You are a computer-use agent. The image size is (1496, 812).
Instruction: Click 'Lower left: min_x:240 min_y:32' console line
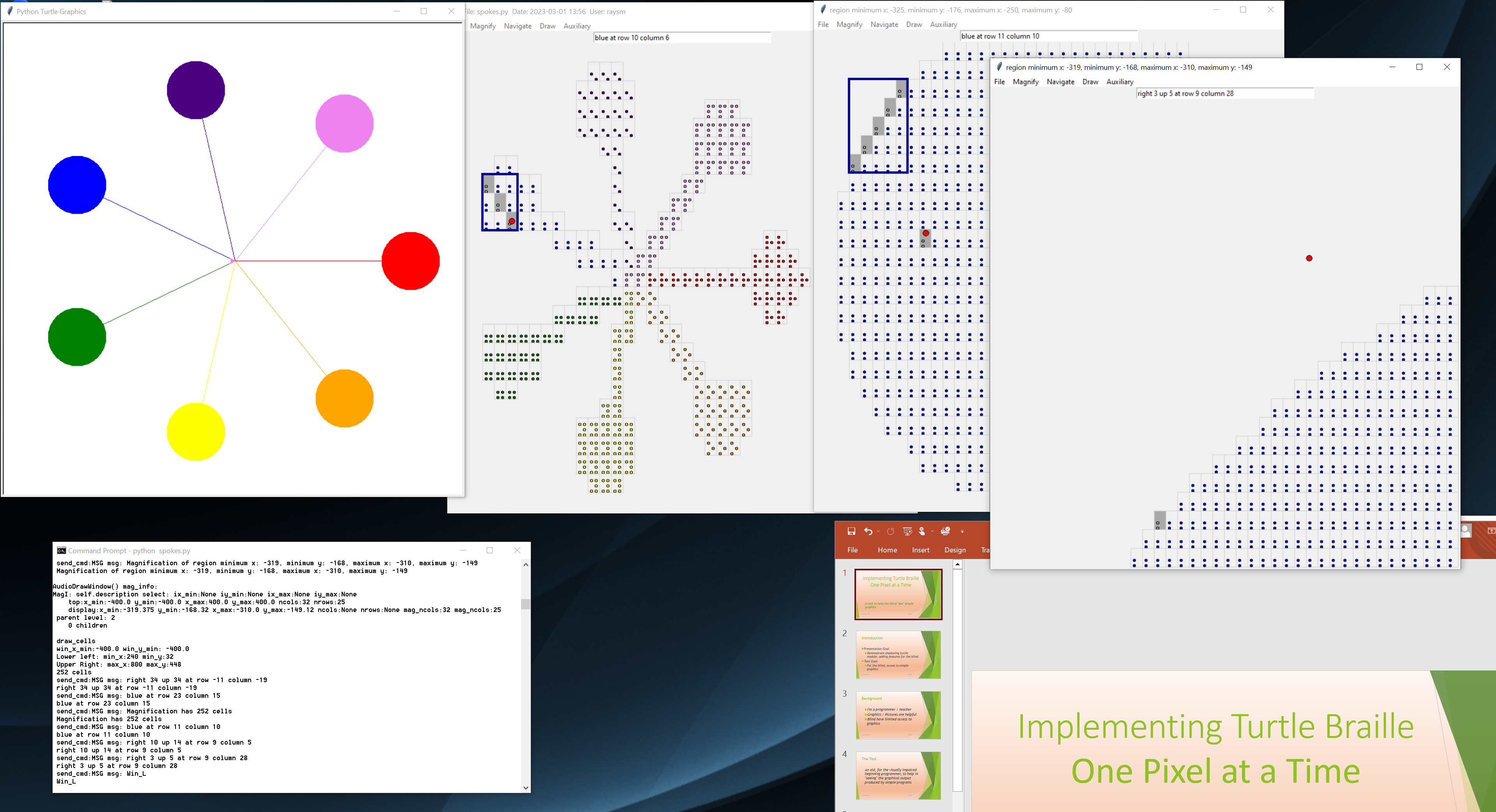coord(115,656)
